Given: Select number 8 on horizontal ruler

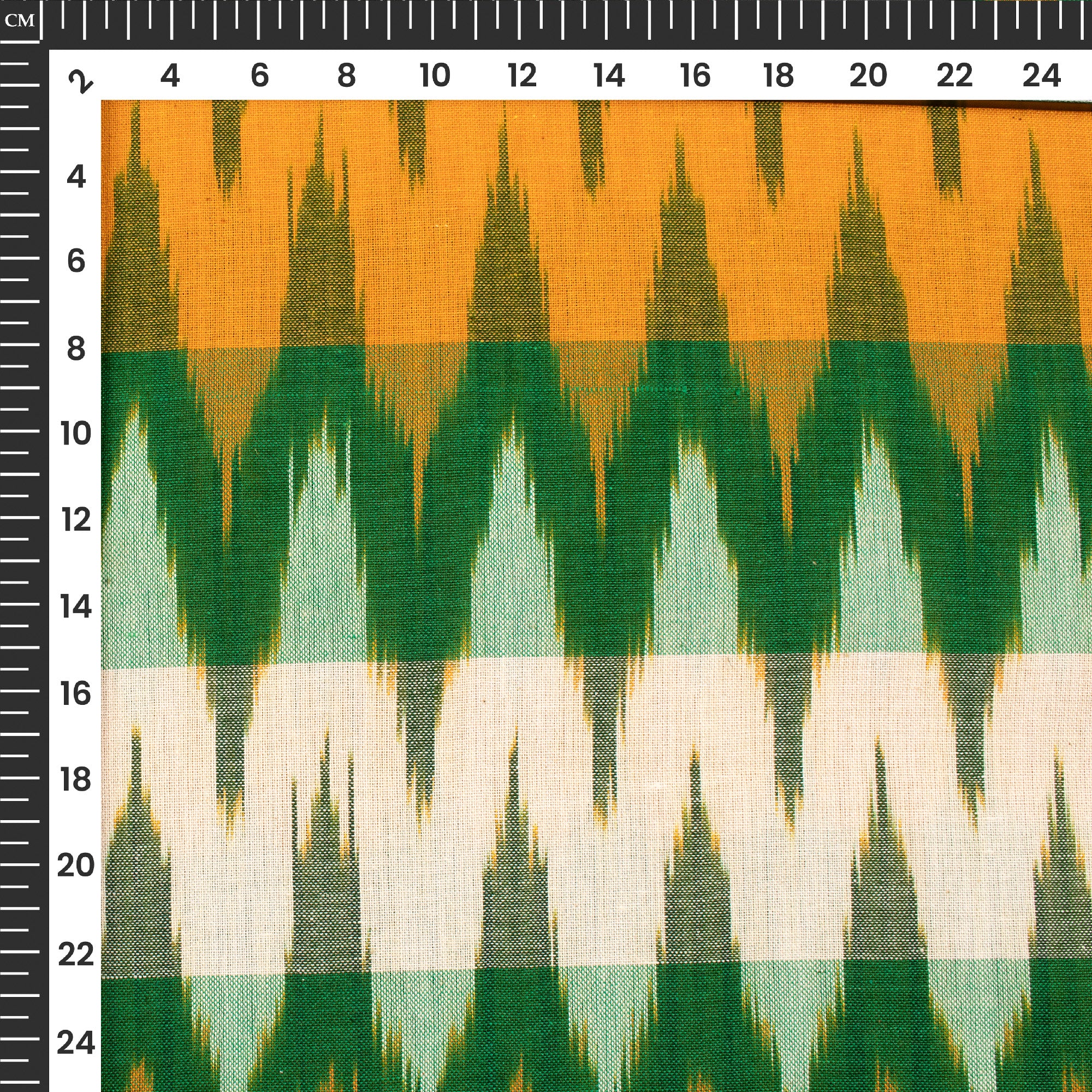Looking at the screenshot, I should (x=347, y=76).
